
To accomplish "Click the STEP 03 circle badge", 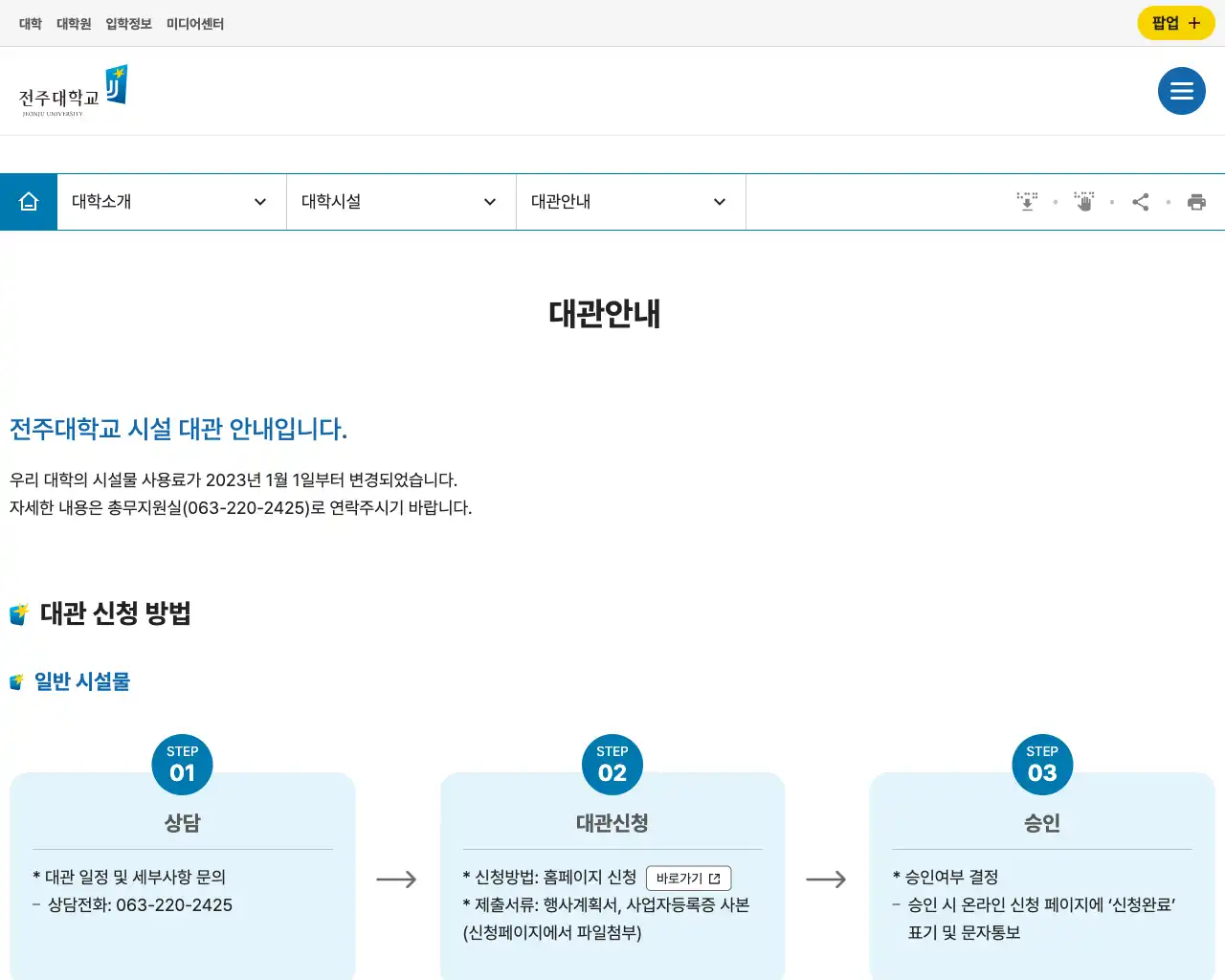I will [1042, 765].
